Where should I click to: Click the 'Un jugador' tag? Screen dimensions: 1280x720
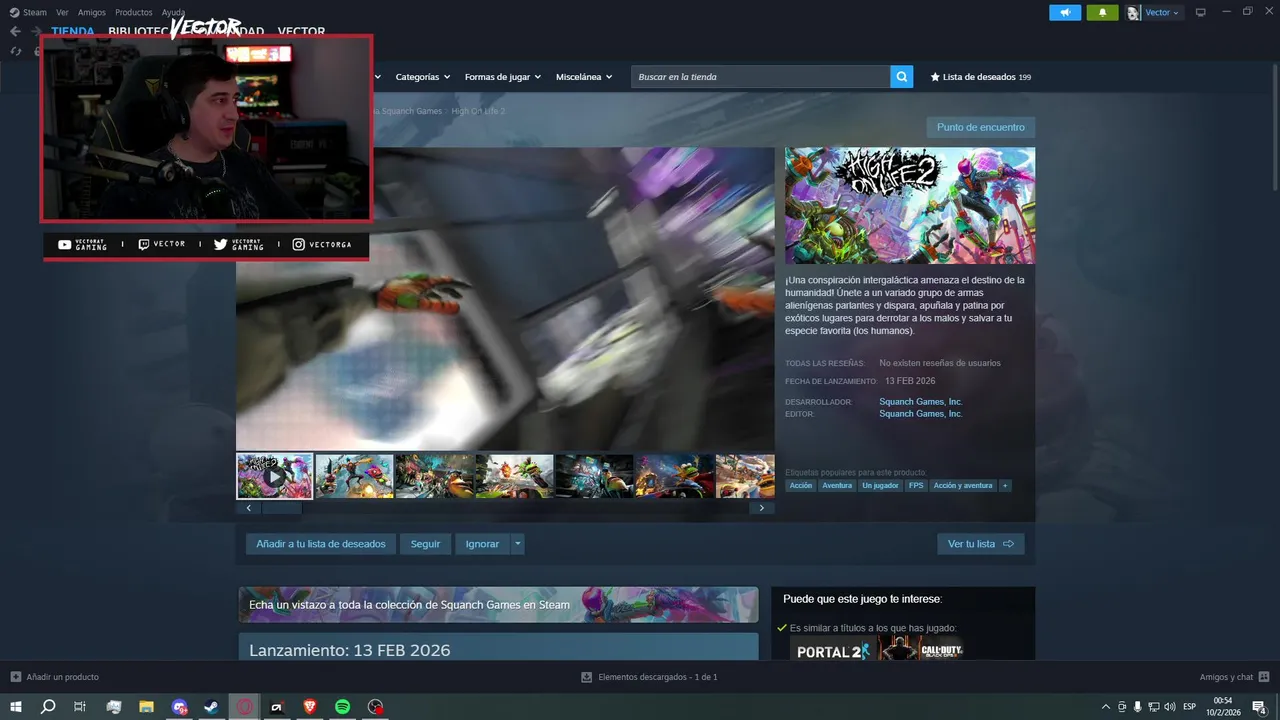tap(880, 486)
